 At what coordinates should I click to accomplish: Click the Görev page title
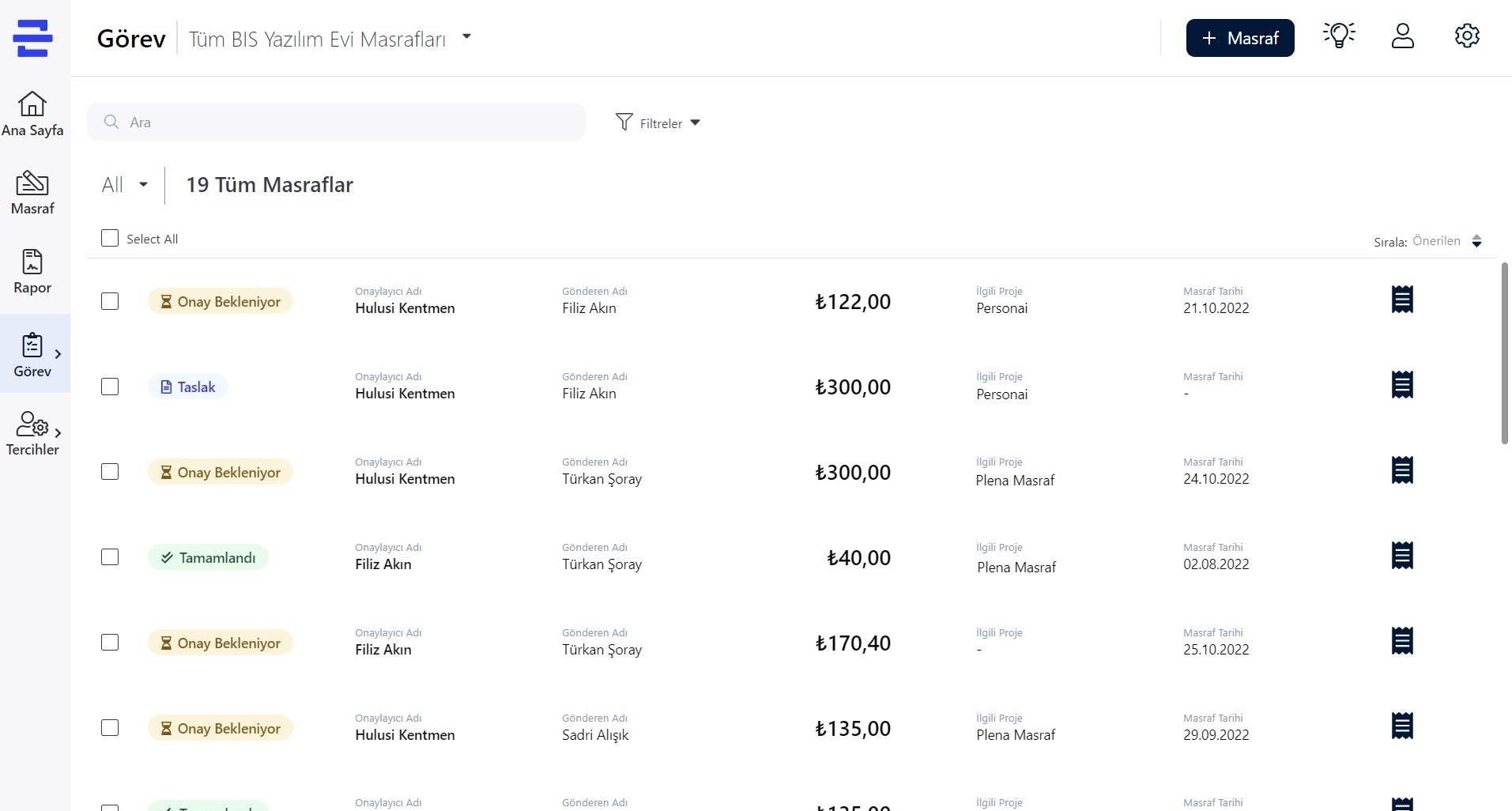coord(131,39)
